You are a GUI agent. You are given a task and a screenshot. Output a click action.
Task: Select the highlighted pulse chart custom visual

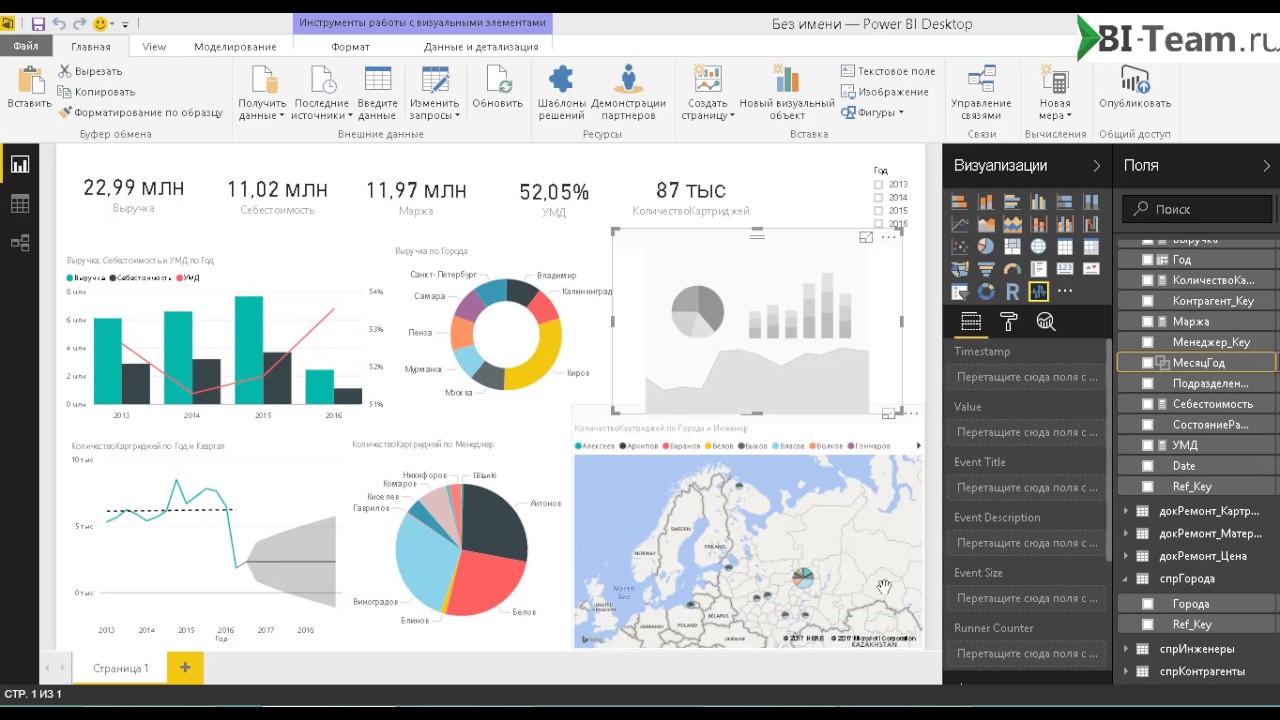(1038, 292)
